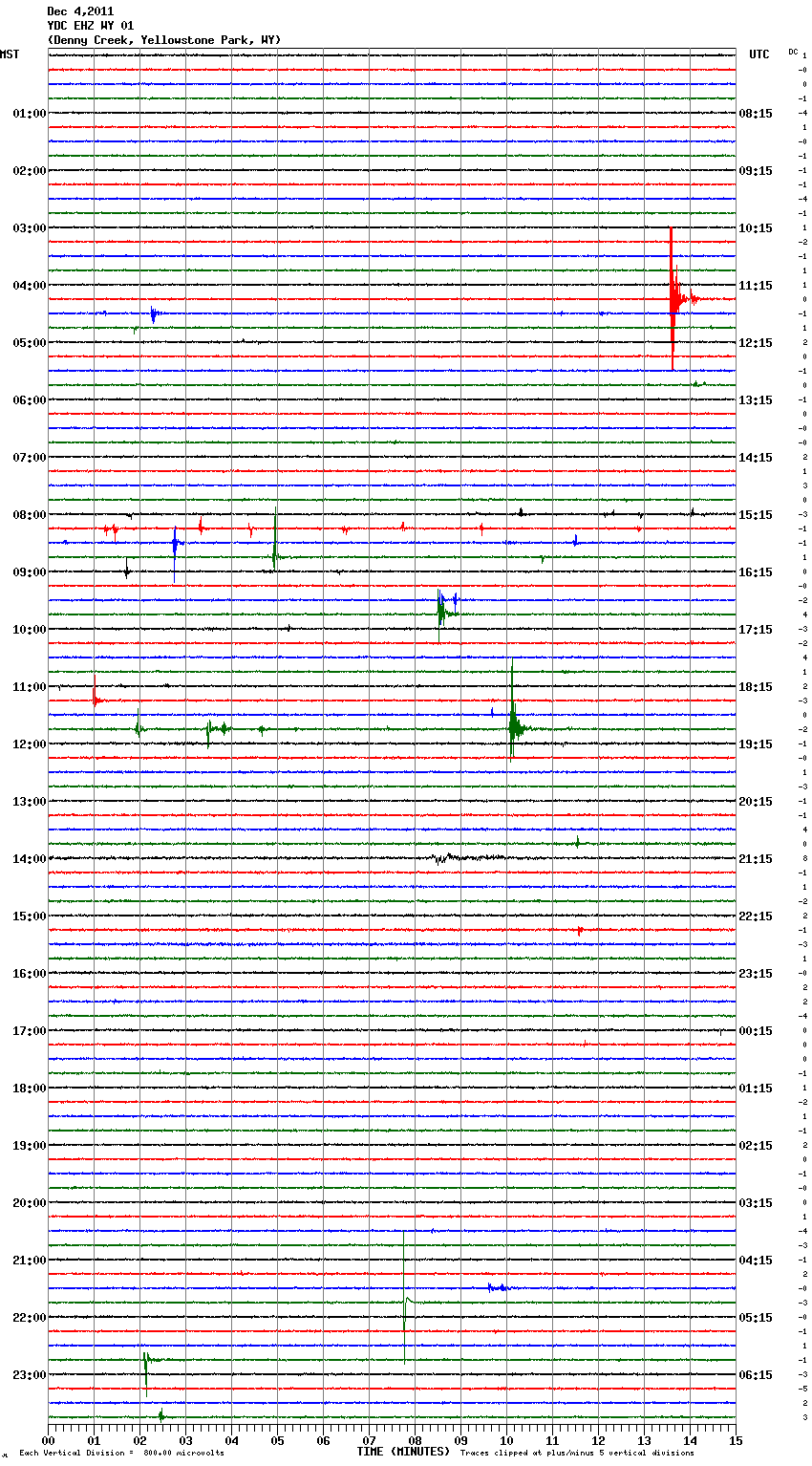The width and height of the screenshot is (812, 1466).
Task: Click minute tick label "03" on bottom axis
Action: 185,1440
